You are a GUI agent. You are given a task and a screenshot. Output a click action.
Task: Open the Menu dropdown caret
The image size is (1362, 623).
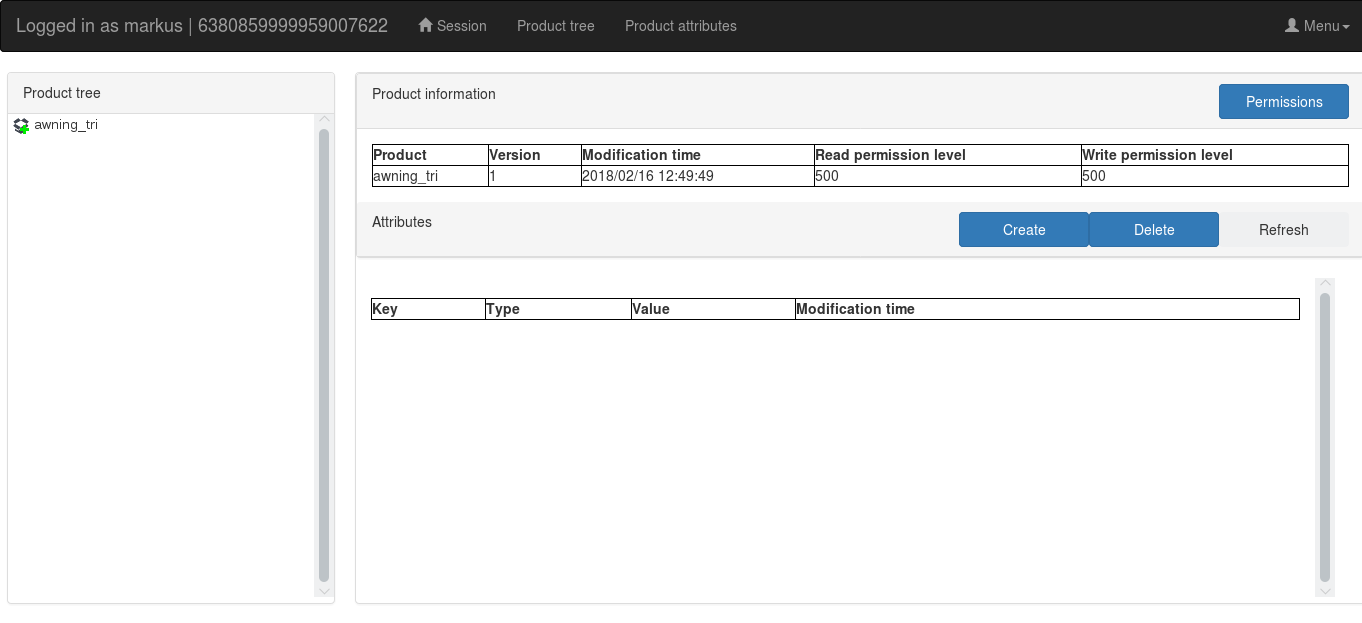click(x=1346, y=27)
